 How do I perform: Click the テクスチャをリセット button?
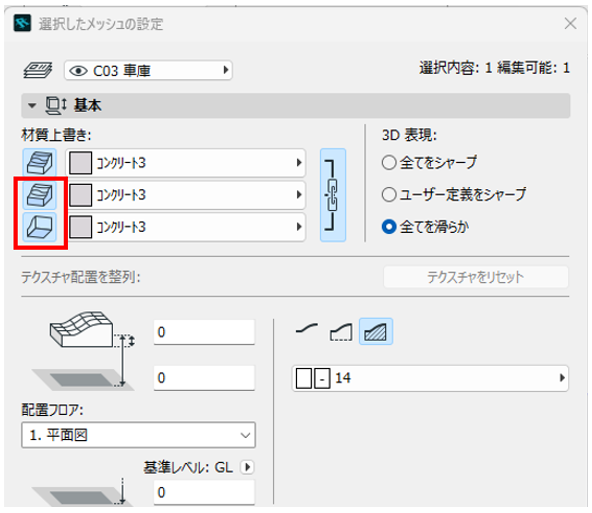476,277
